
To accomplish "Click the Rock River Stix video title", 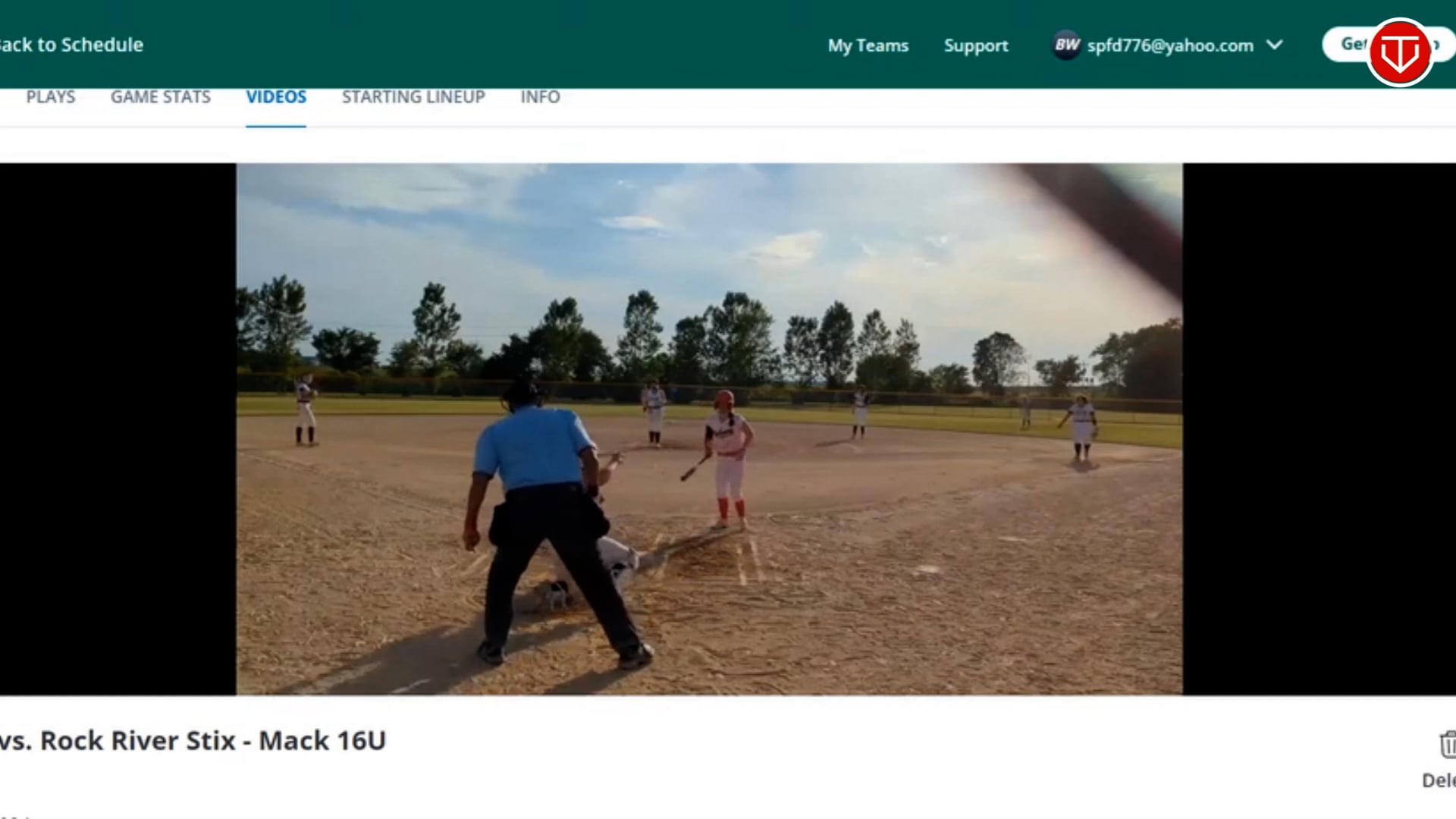I will [193, 740].
